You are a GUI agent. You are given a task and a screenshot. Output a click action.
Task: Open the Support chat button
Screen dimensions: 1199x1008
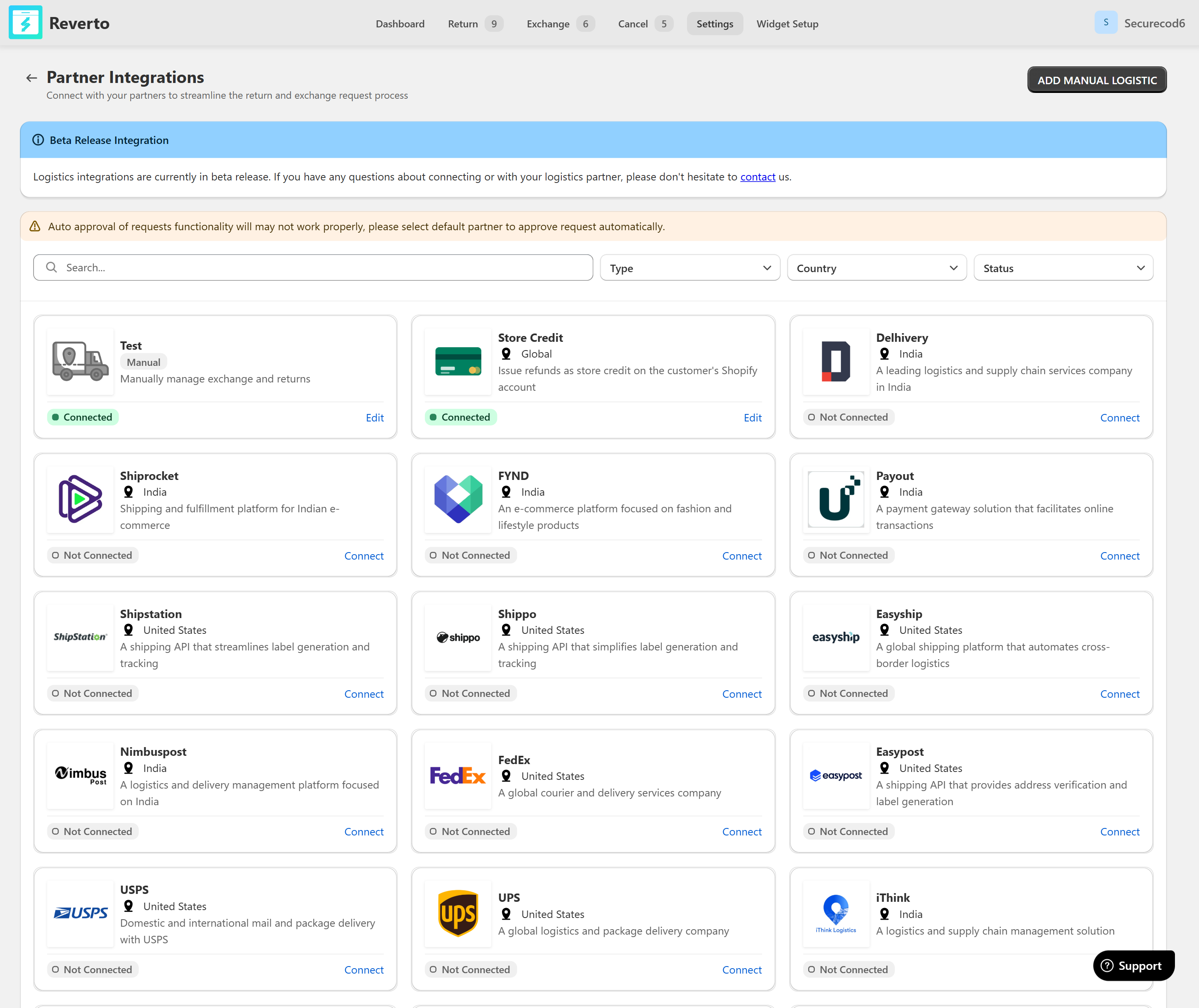point(1133,966)
